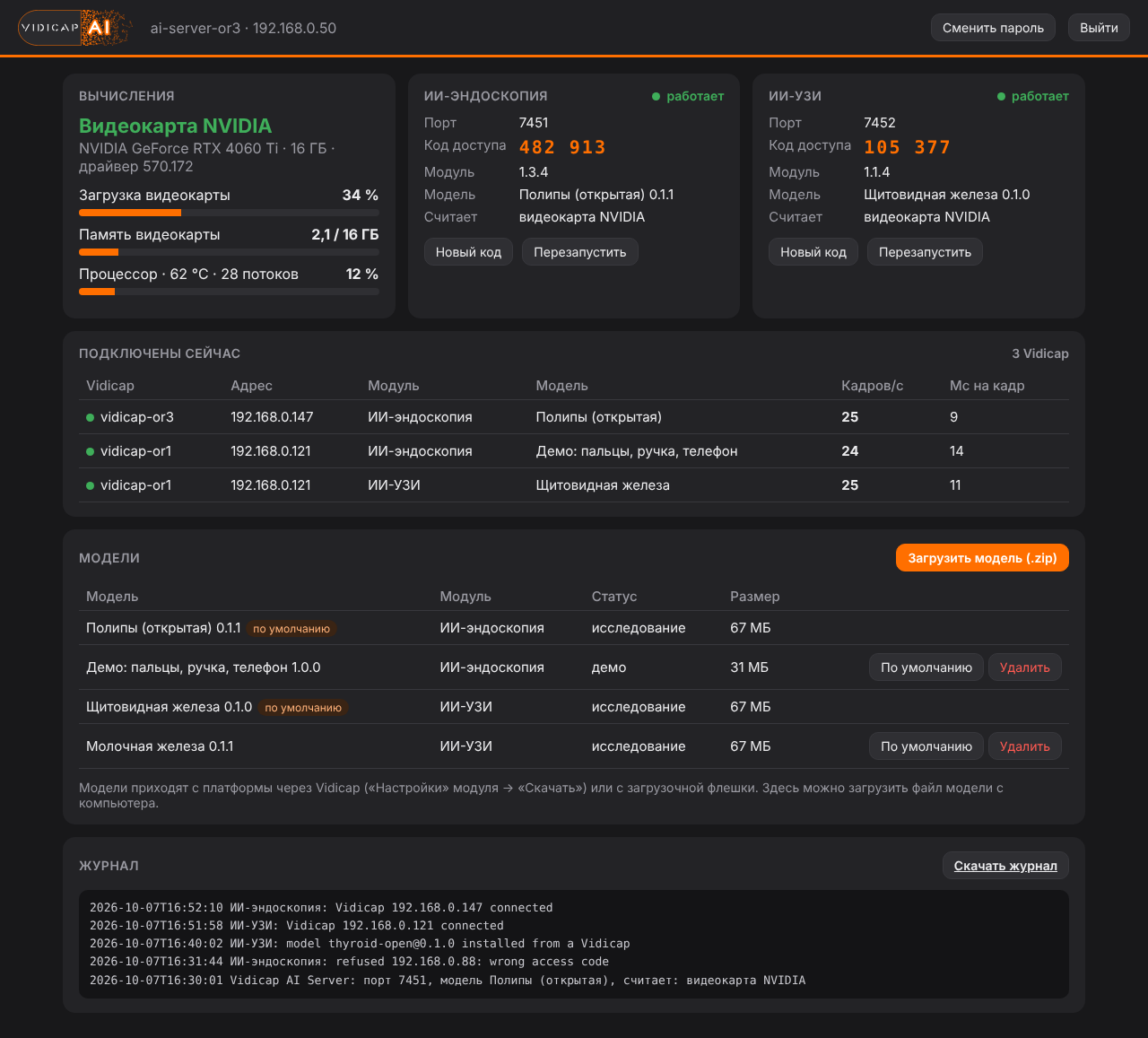The height and width of the screenshot is (1038, 1148).
Task: Click port value 7451
Action: pos(534,123)
